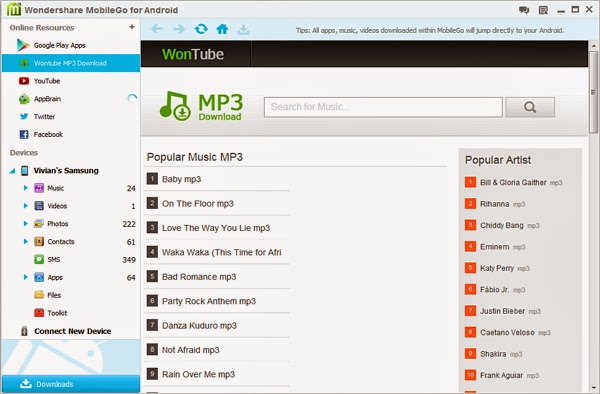The image size is (600, 394).
Task: Expand the Apps category arrow
Action: tap(26, 277)
